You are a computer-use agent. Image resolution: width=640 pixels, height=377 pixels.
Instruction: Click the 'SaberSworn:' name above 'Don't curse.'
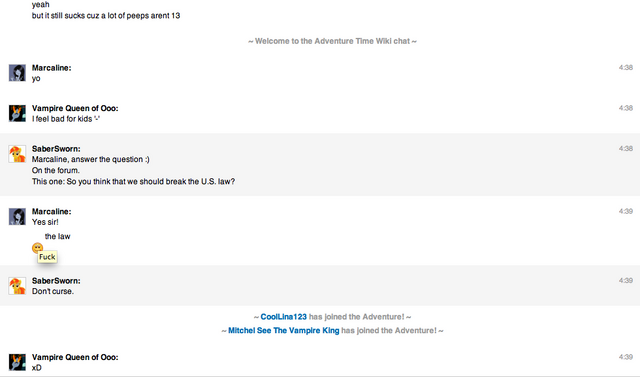56,281
